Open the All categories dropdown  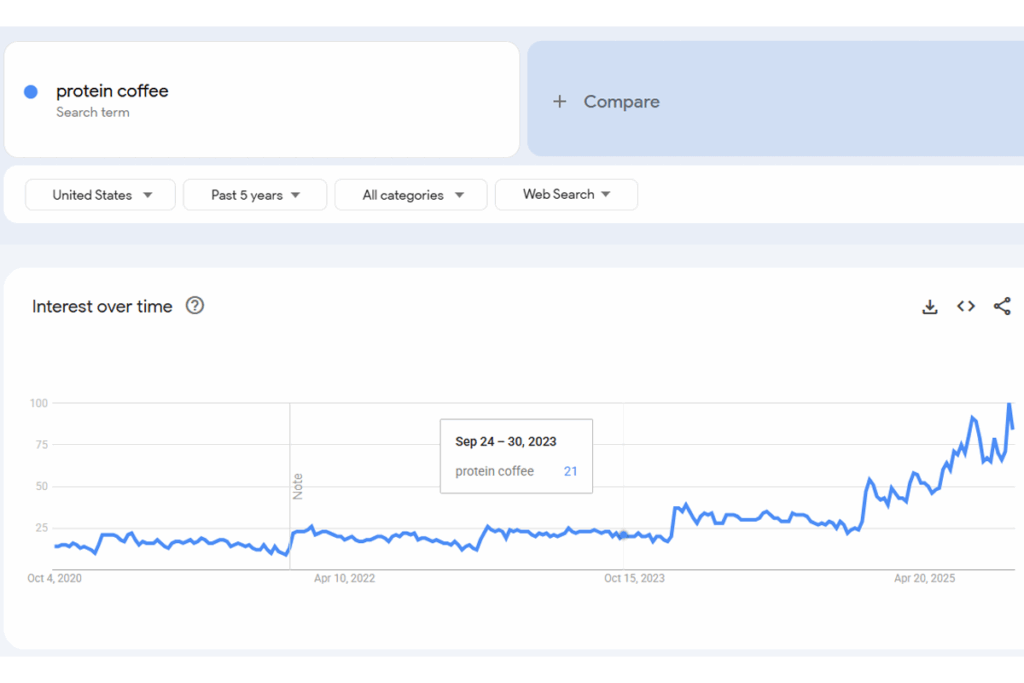(411, 195)
